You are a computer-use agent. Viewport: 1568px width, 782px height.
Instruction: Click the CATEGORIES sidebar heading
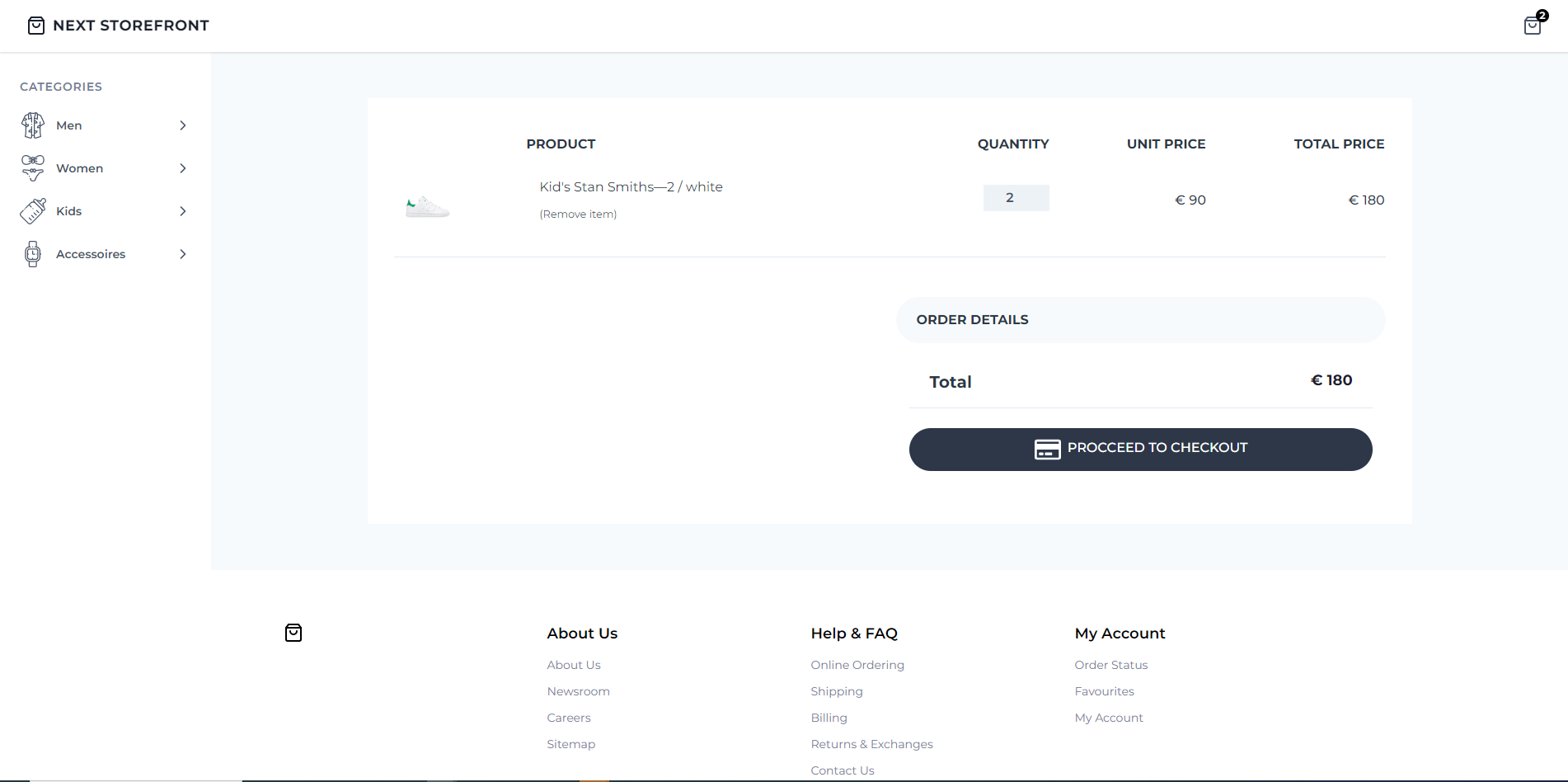point(61,87)
